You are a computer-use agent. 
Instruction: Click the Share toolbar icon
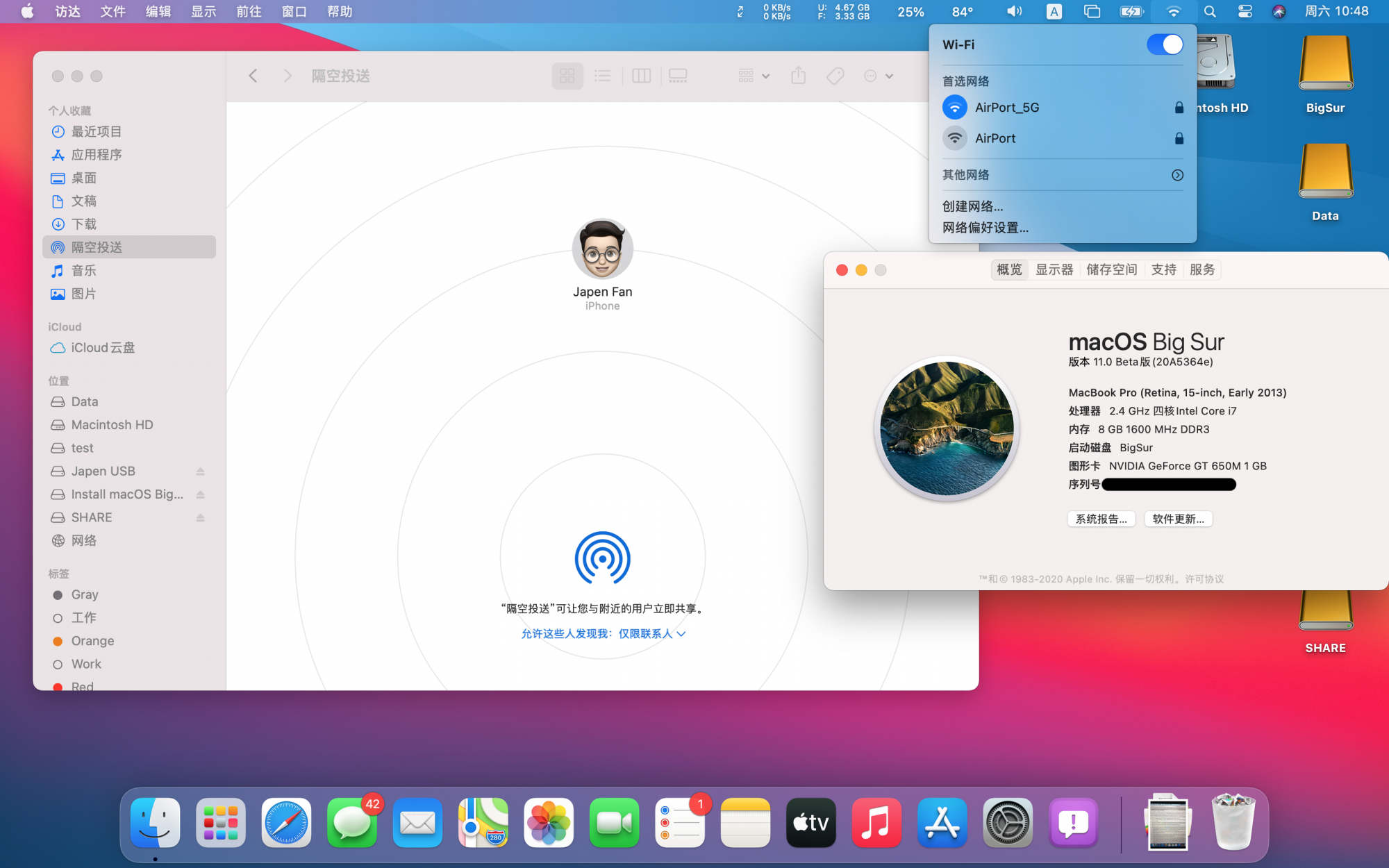[798, 76]
